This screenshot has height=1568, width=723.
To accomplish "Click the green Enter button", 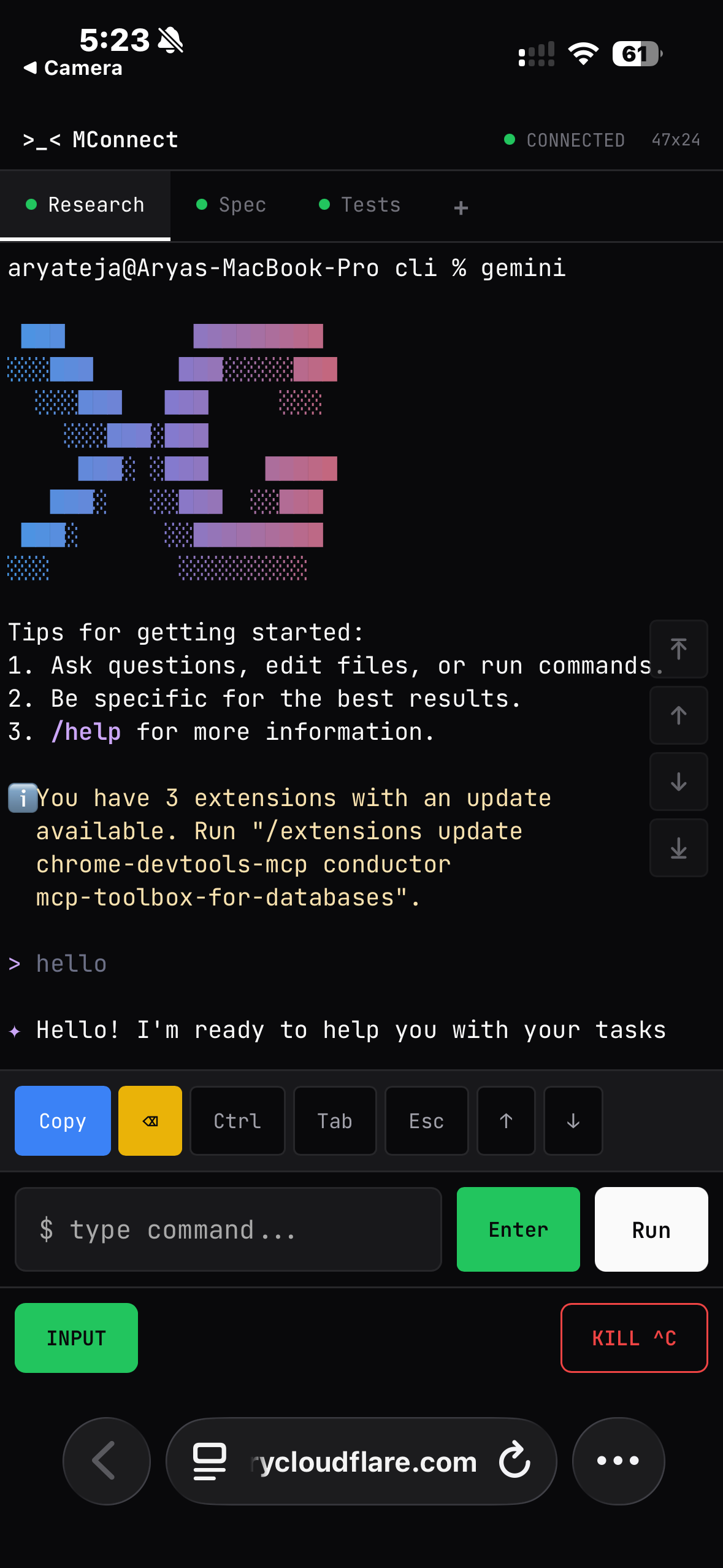I will click(518, 1229).
